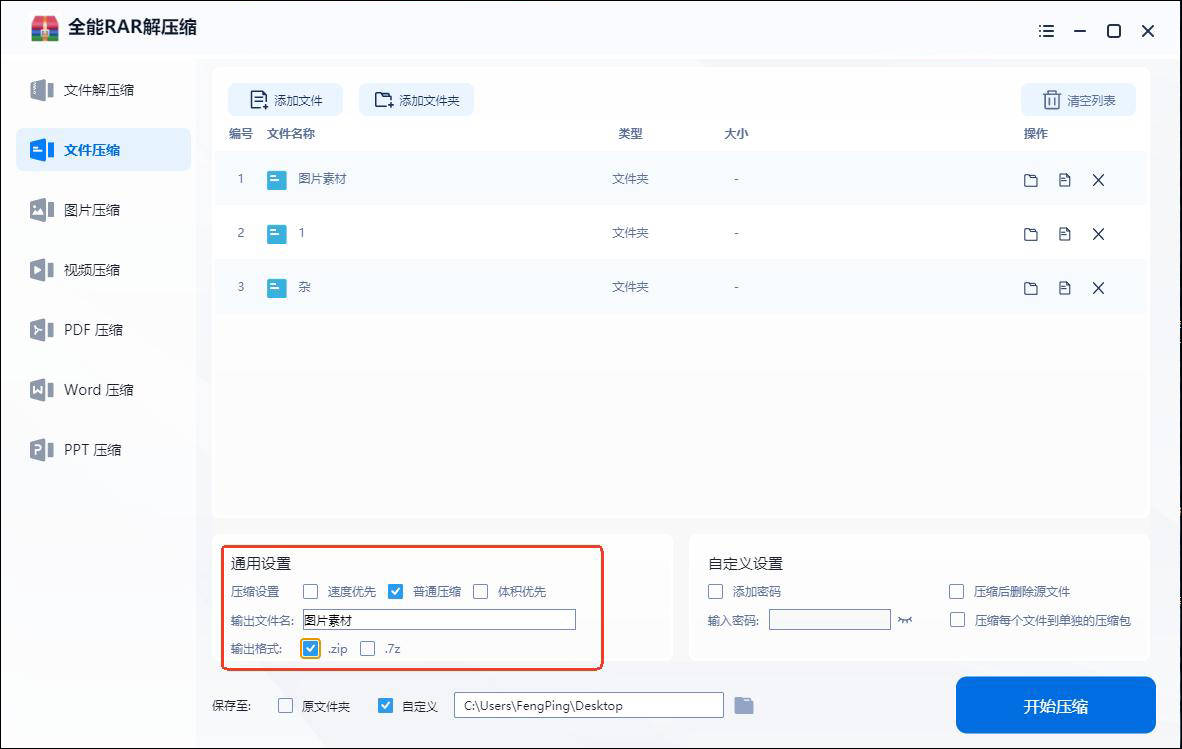Switch to 图片压缩 in sidebar

coord(92,210)
